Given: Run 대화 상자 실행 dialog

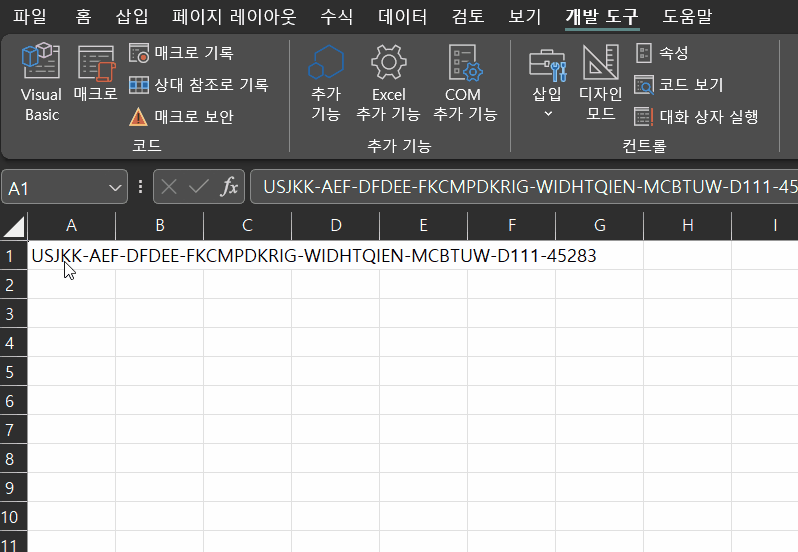Looking at the screenshot, I should coord(696,117).
